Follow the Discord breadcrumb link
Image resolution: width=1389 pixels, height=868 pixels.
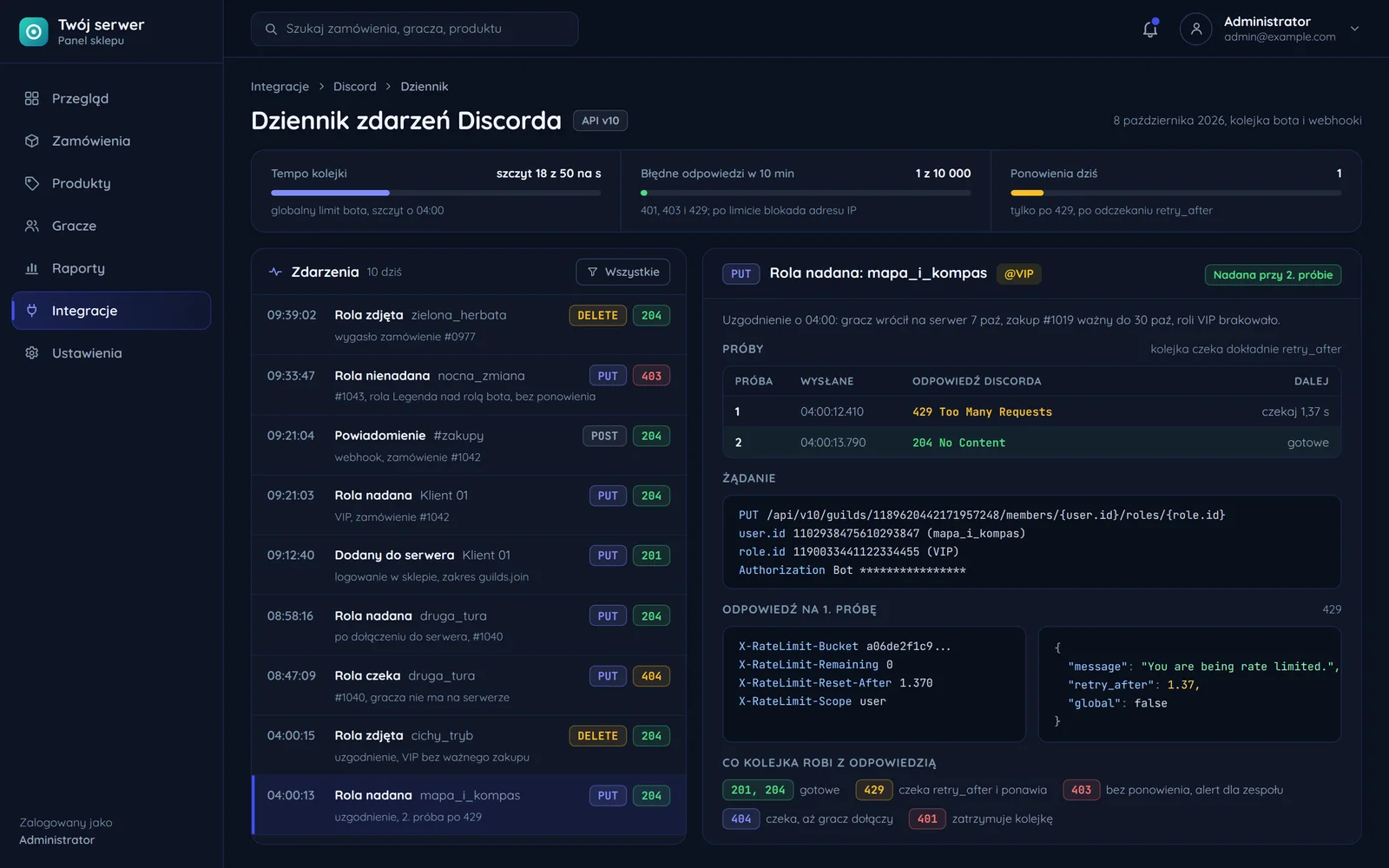click(355, 87)
